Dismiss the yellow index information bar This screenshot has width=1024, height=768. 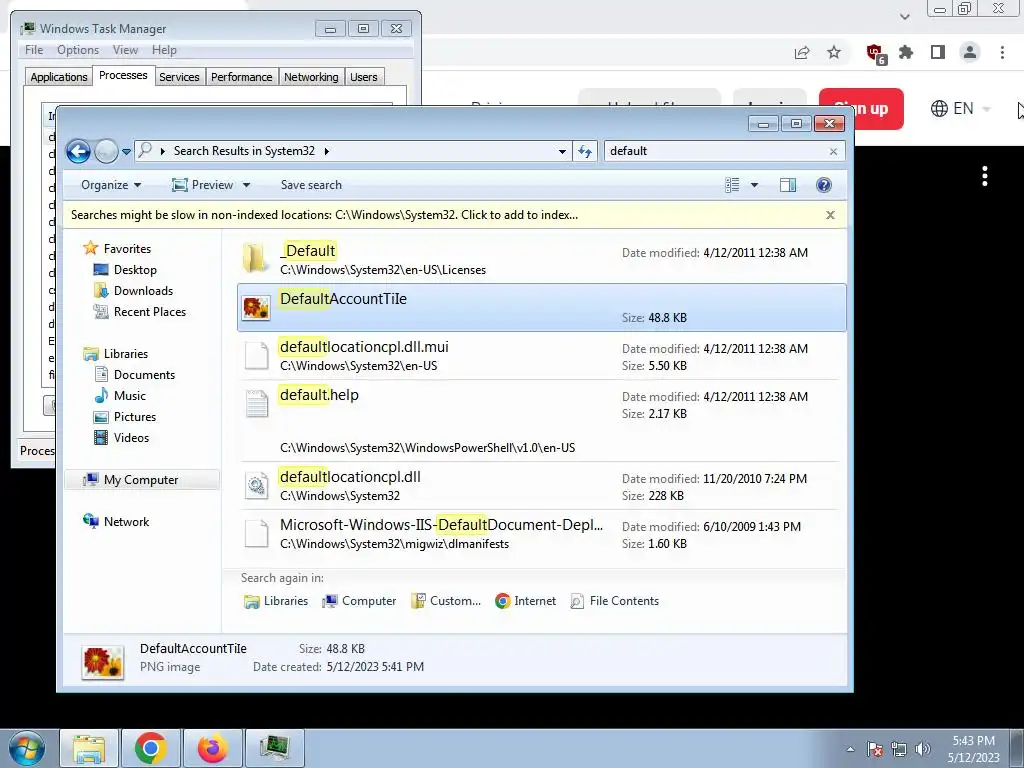[830, 215]
